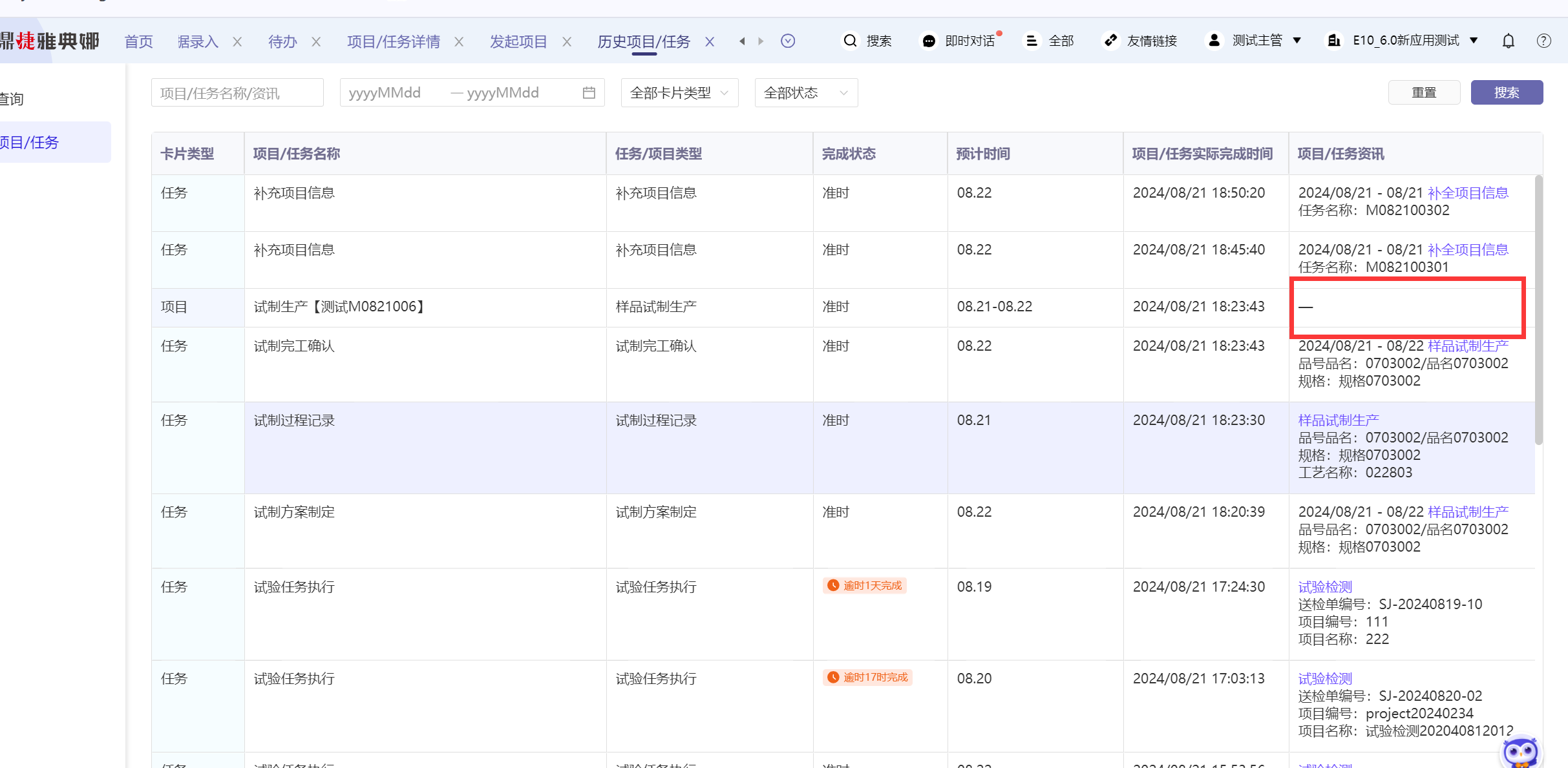Click the search magnifier icon in header
The height and width of the screenshot is (768, 1568).
point(850,41)
